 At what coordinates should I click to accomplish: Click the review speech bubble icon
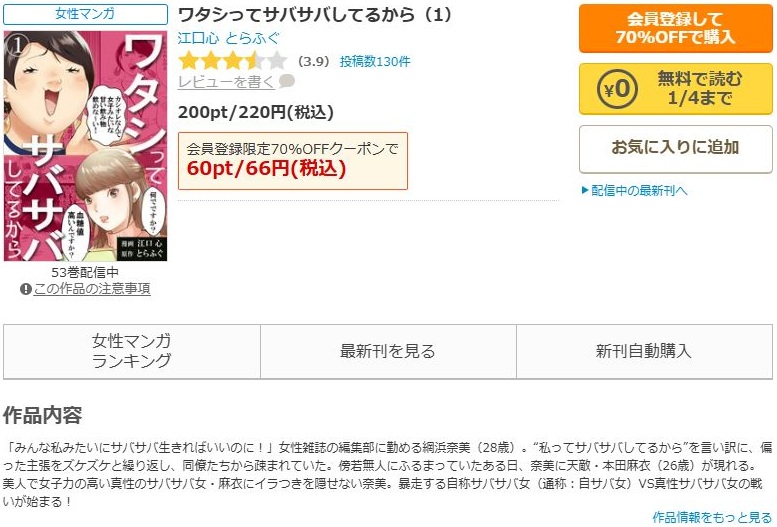(x=286, y=81)
